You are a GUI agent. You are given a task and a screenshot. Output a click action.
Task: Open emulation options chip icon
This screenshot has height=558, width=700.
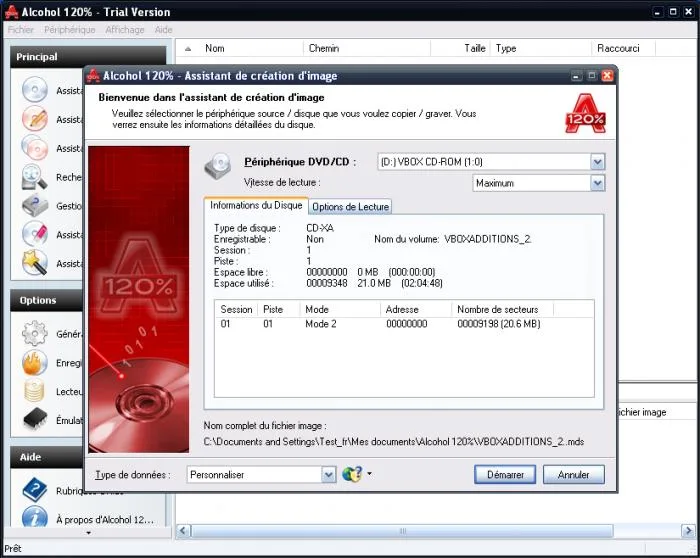[35, 420]
